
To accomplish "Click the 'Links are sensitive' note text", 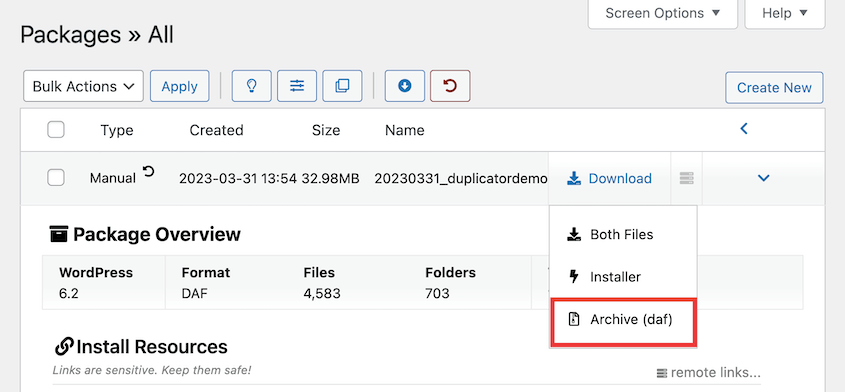I will point(151,370).
